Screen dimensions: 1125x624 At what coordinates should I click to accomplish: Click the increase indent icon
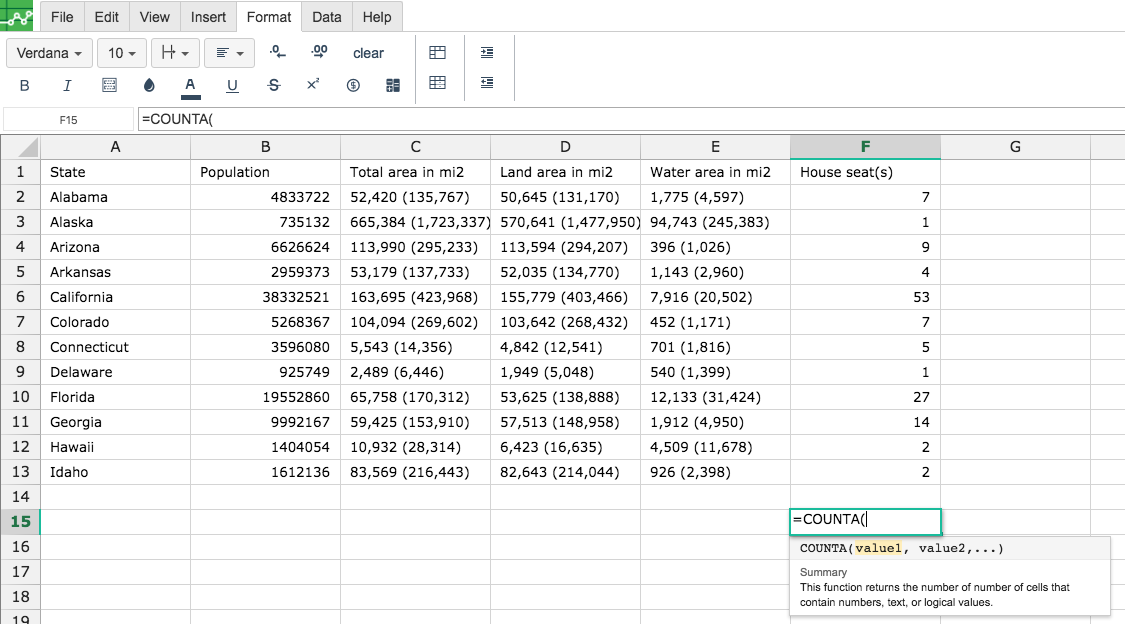tap(487, 52)
